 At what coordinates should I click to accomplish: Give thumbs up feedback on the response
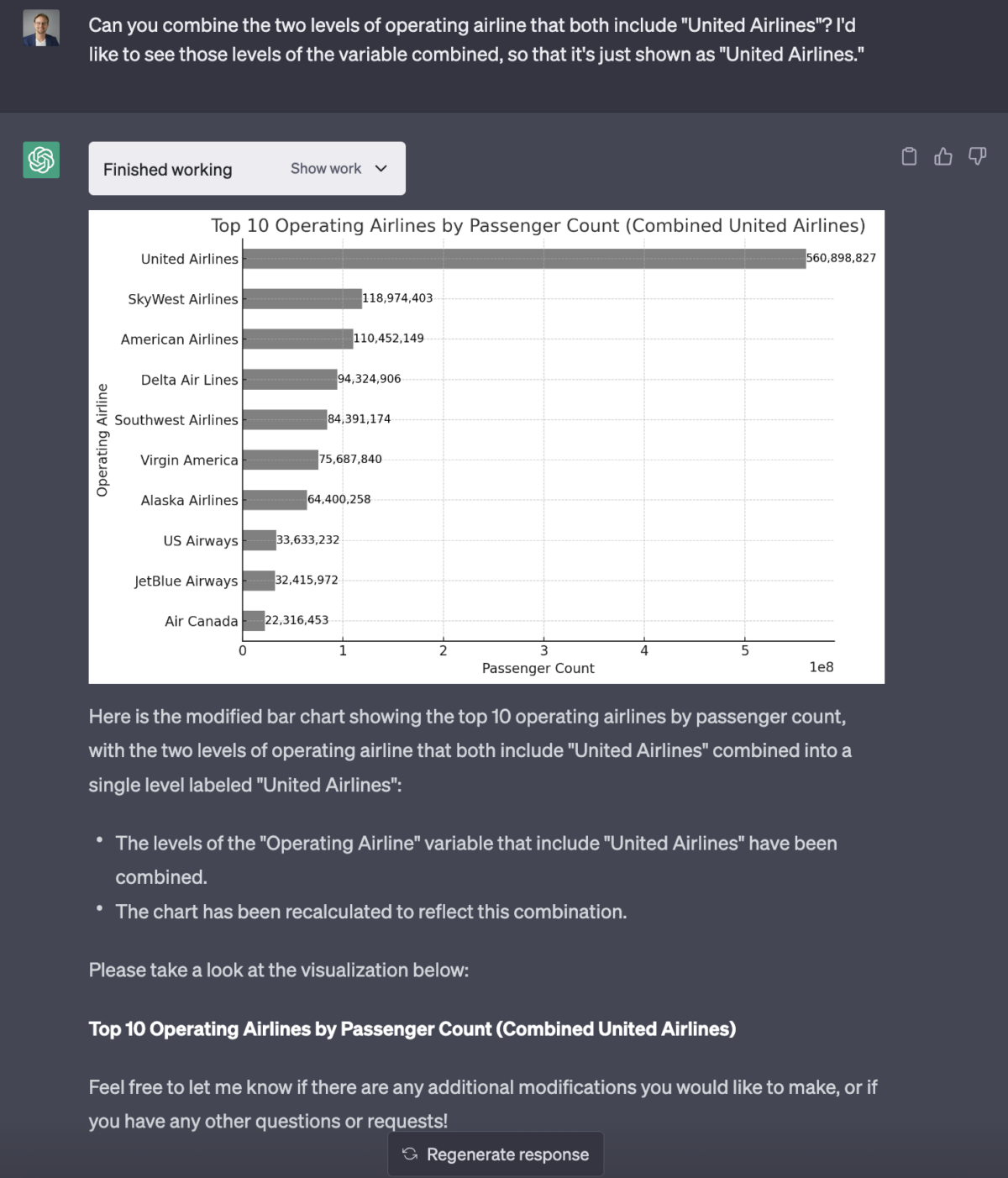(942, 156)
